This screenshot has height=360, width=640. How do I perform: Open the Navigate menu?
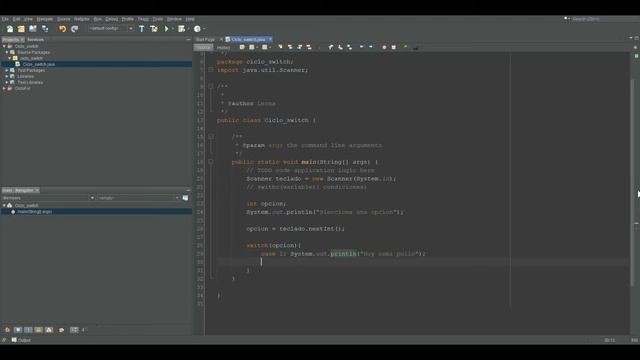[45, 19]
